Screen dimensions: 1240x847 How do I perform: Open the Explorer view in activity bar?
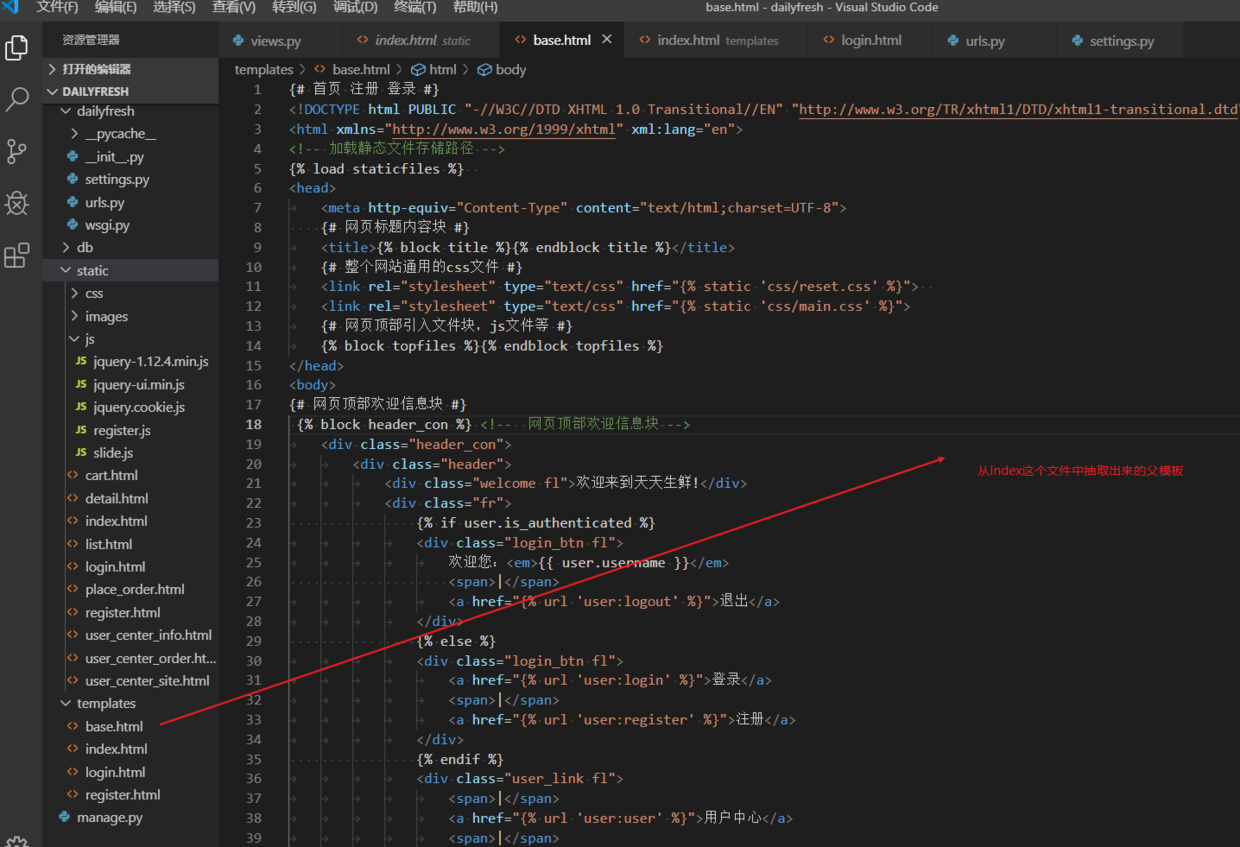click(17, 47)
